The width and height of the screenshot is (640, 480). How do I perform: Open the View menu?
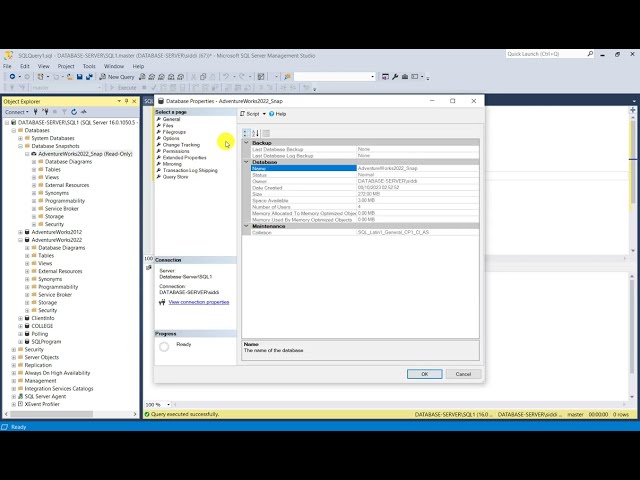pyautogui.click(x=44, y=66)
